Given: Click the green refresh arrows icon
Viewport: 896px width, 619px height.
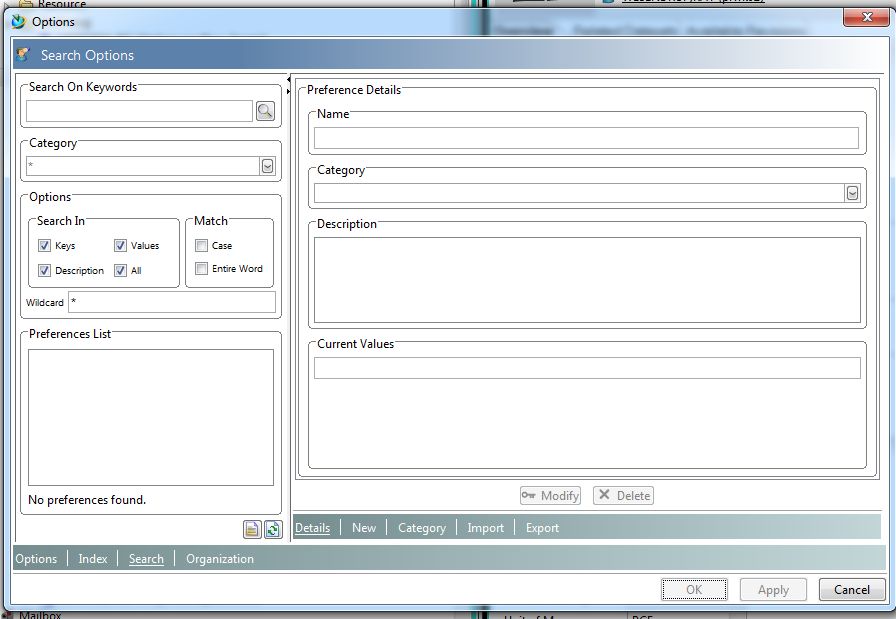Looking at the screenshot, I should click(x=273, y=529).
